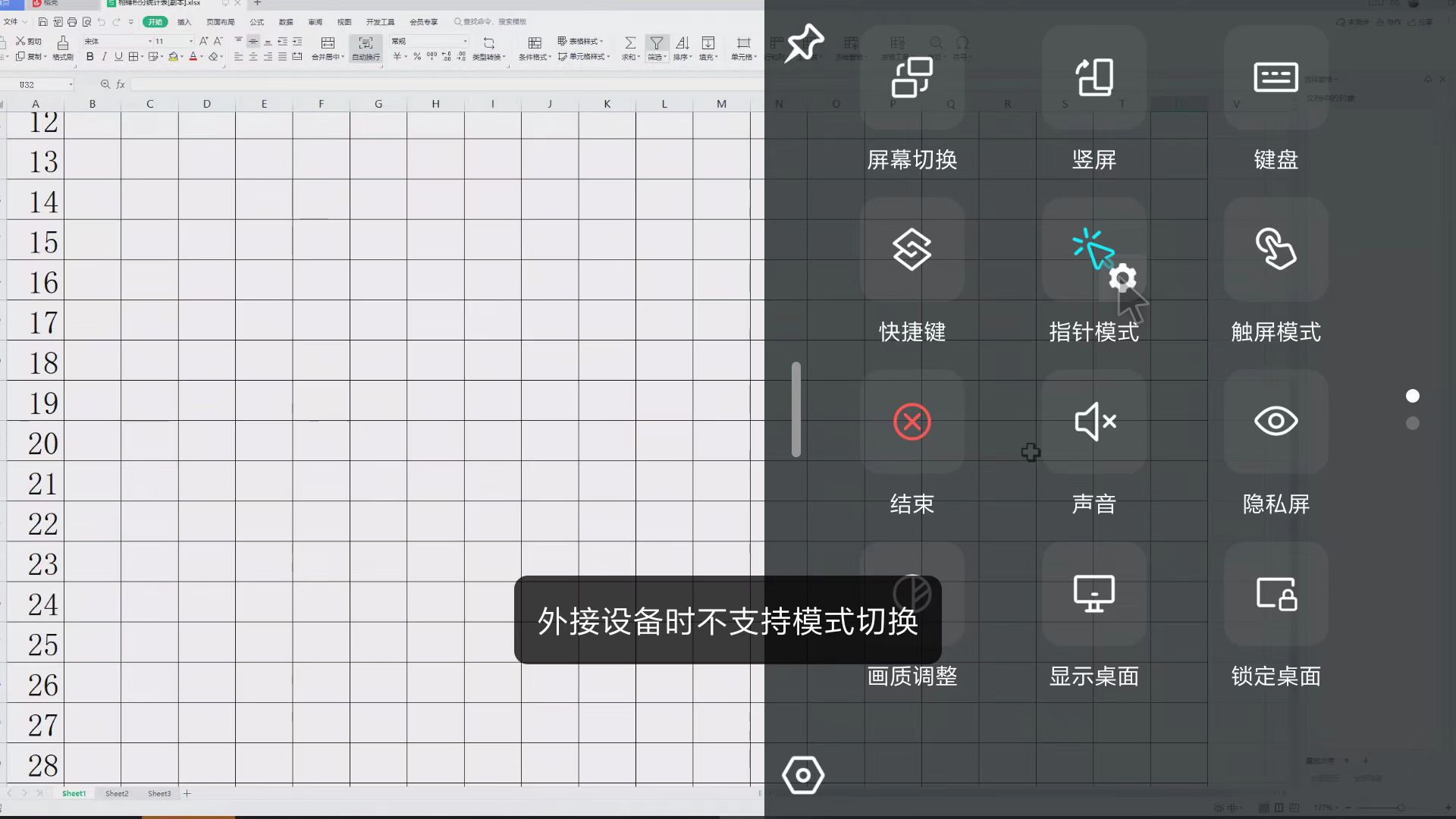Open the cell fill color picker
The image size is (1456, 819).
[x=182, y=57]
